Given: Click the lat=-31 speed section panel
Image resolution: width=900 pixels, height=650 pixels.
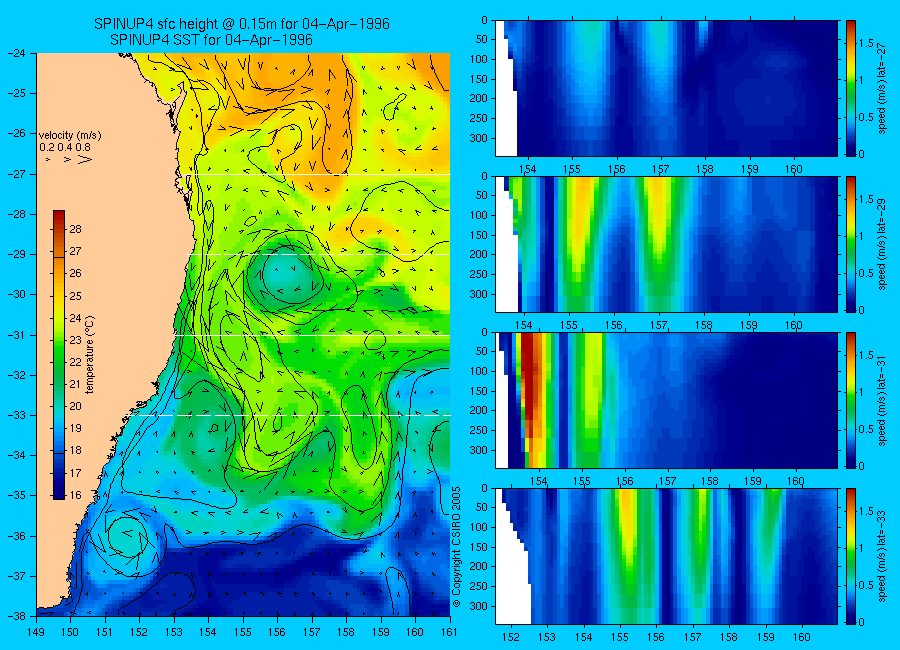Looking at the screenshot, I should pyautogui.click(x=666, y=400).
